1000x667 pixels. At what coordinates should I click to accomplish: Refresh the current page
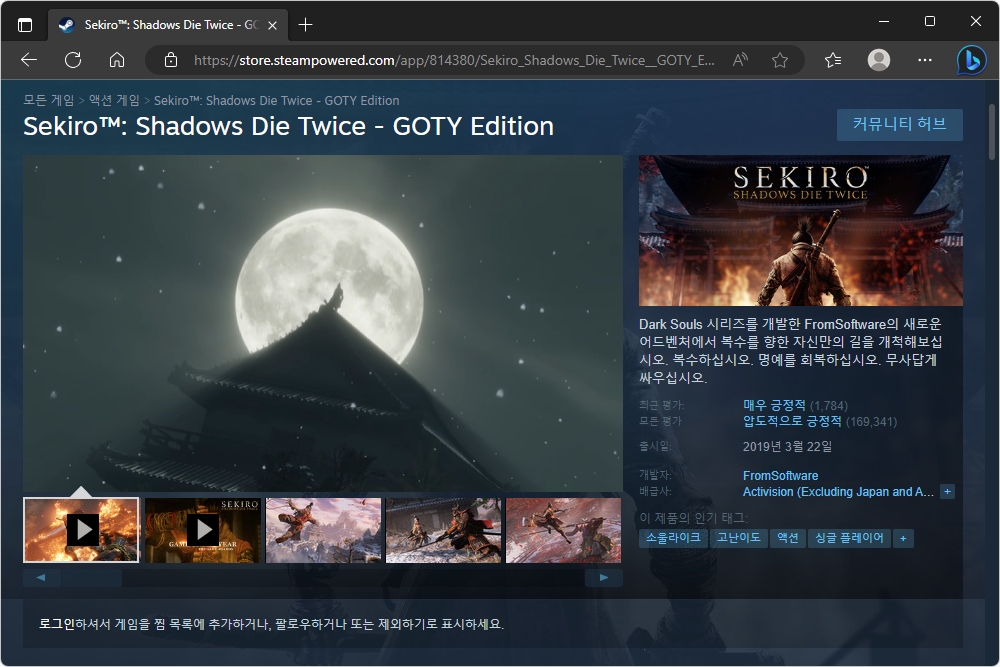[x=73, y=60]
